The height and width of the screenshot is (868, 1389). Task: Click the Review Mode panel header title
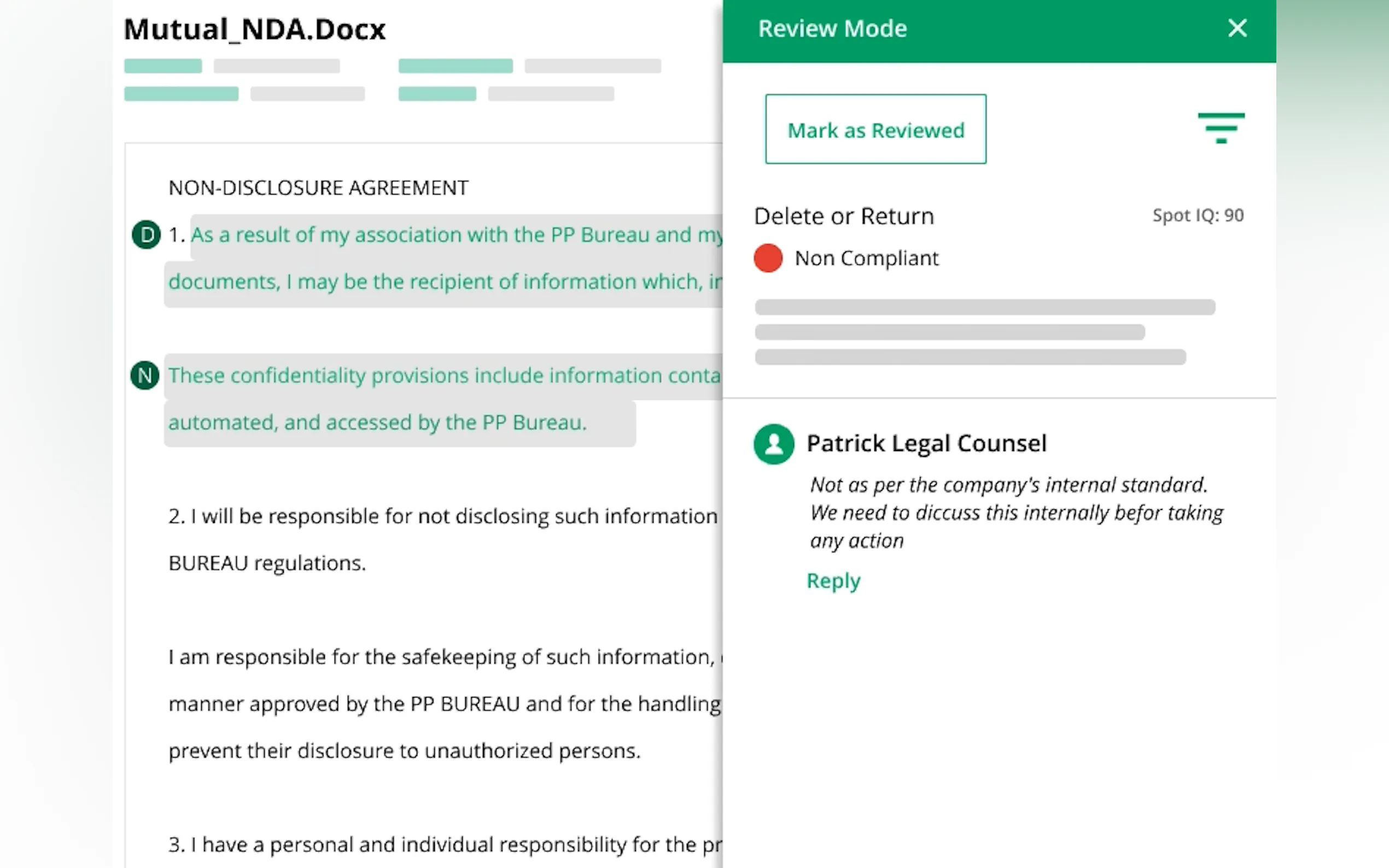(832, 29)
